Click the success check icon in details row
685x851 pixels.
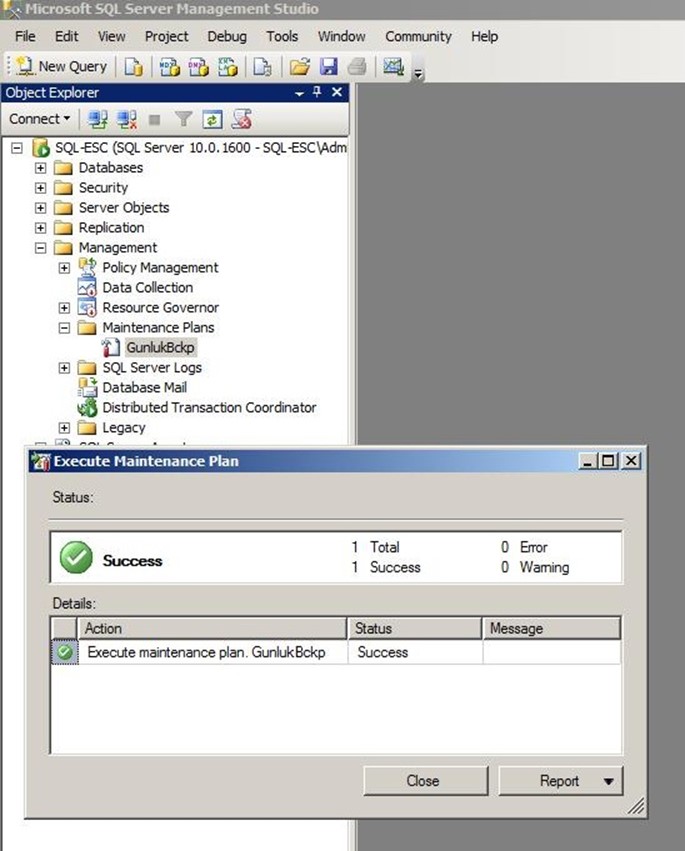[65, 652]
